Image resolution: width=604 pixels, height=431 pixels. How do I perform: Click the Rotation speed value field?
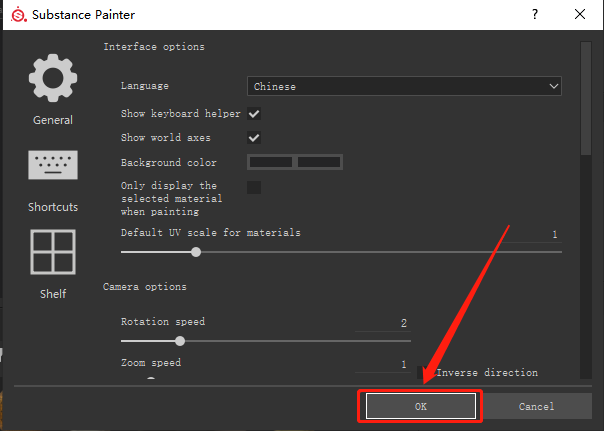pos(383,323)
